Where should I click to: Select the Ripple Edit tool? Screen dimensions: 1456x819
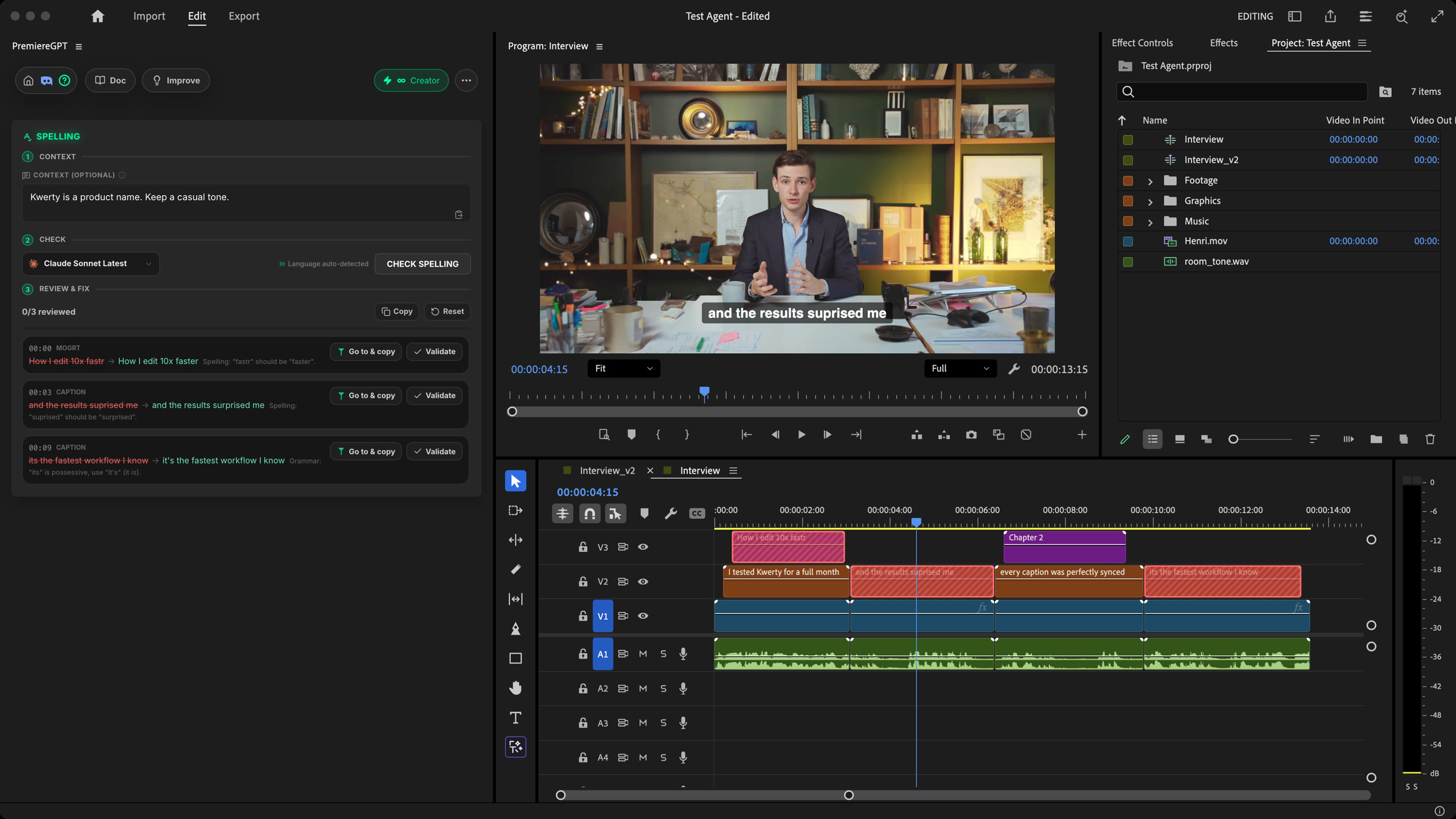click(515, 540)
